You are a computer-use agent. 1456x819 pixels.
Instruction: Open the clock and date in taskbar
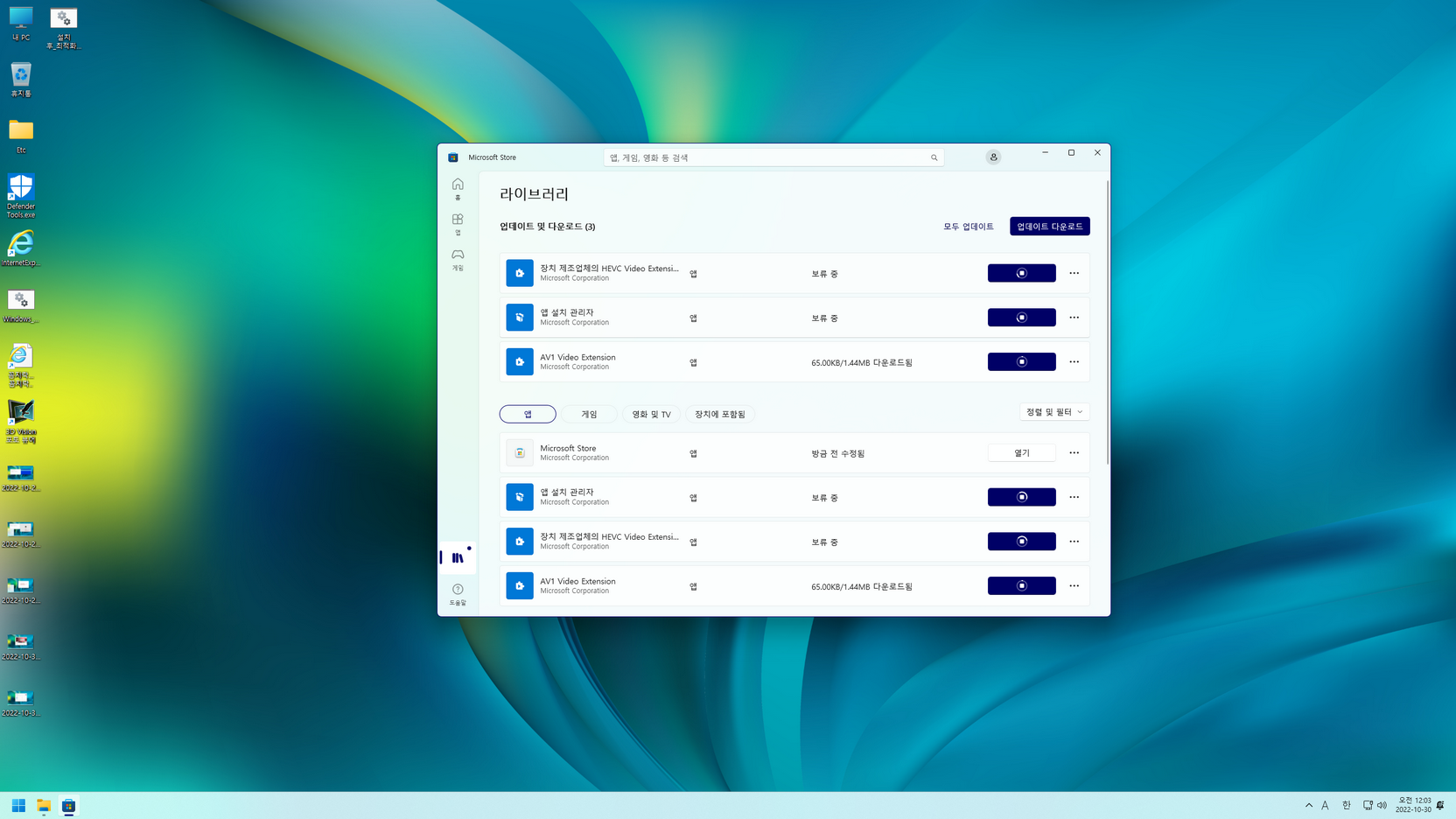(1413, 805)
